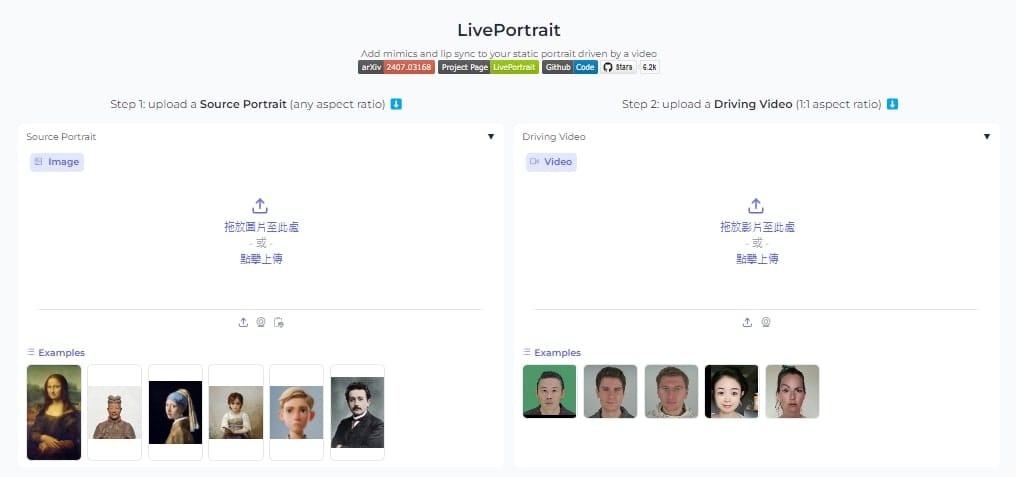Click the 拖放影片至此處 drop text
This screenshot has height=477, width=1016.
click(x=757, y=227)
